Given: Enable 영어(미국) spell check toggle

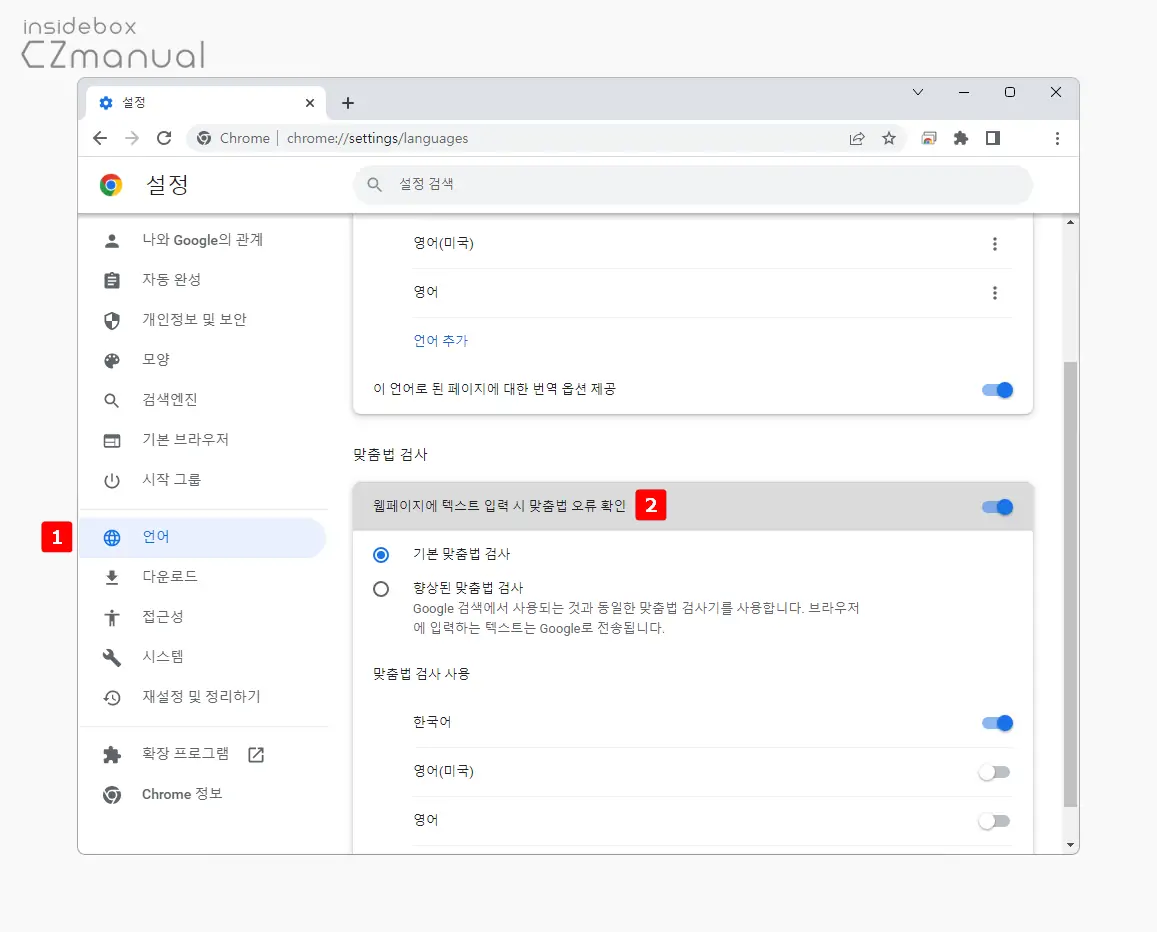Looking at the screenshot, I should [994, 773].
